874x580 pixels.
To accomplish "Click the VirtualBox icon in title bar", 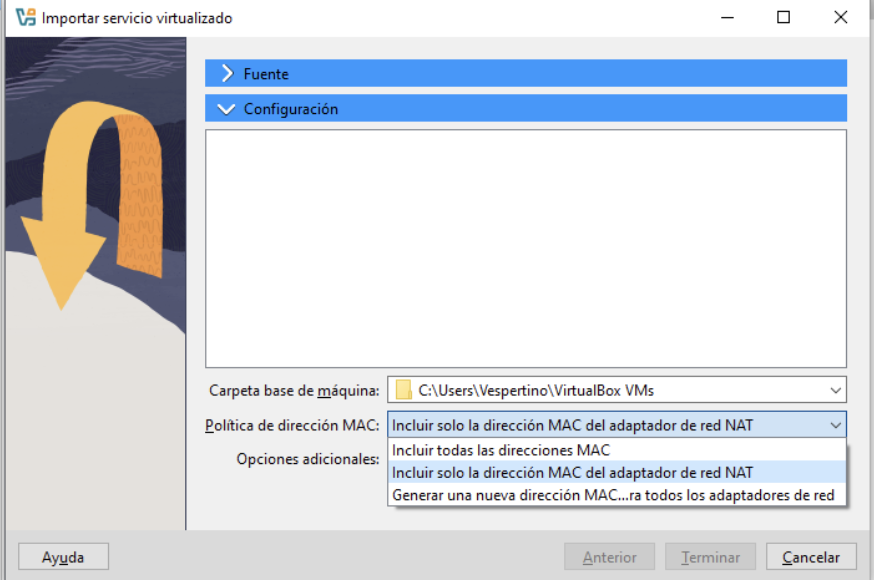I will 26,17.
